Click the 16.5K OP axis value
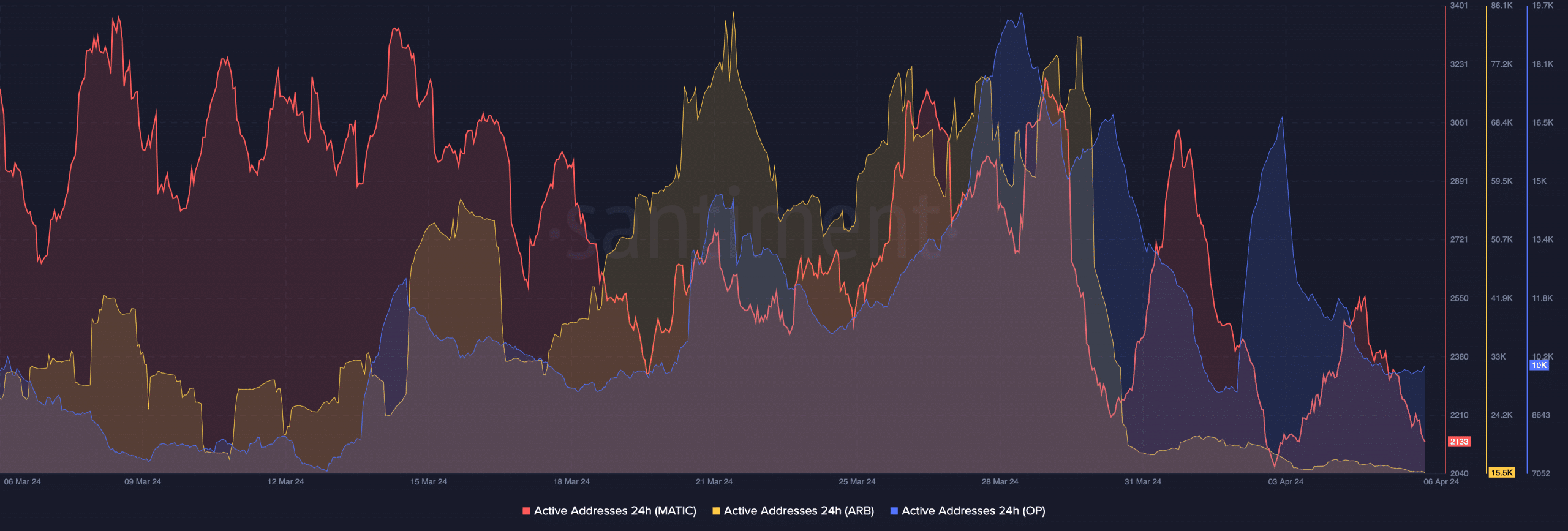Image resolution: width=1568 pixels, height=531 pixels. point(1543,122)
